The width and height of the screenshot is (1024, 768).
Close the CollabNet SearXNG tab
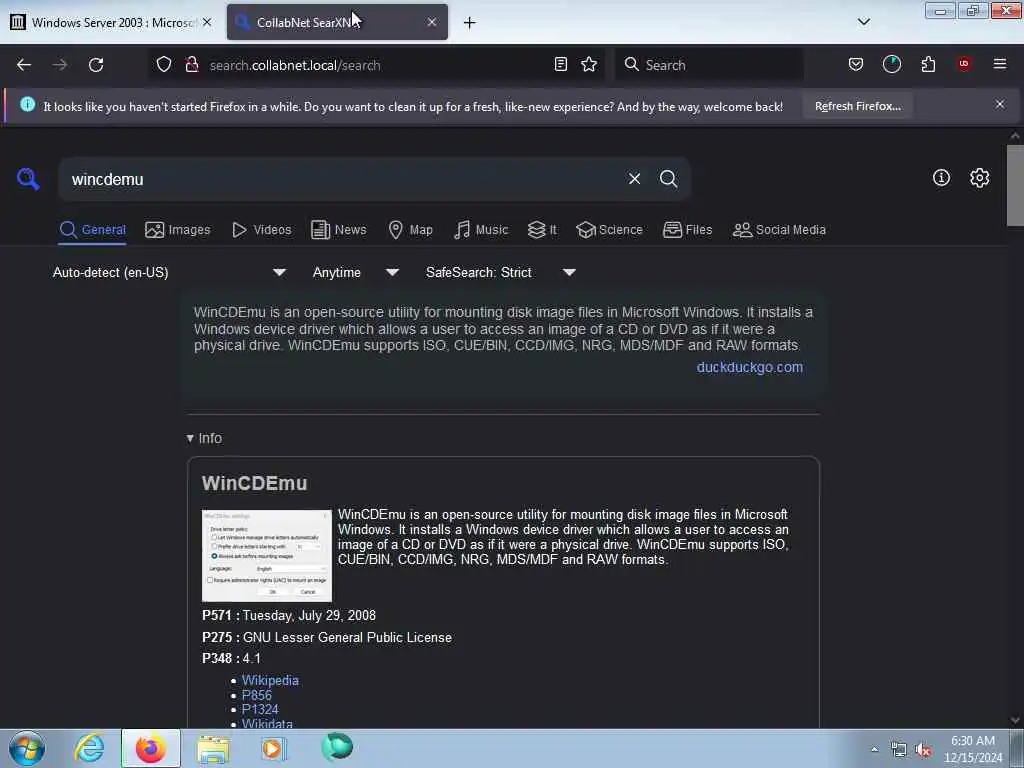(432, 22)
